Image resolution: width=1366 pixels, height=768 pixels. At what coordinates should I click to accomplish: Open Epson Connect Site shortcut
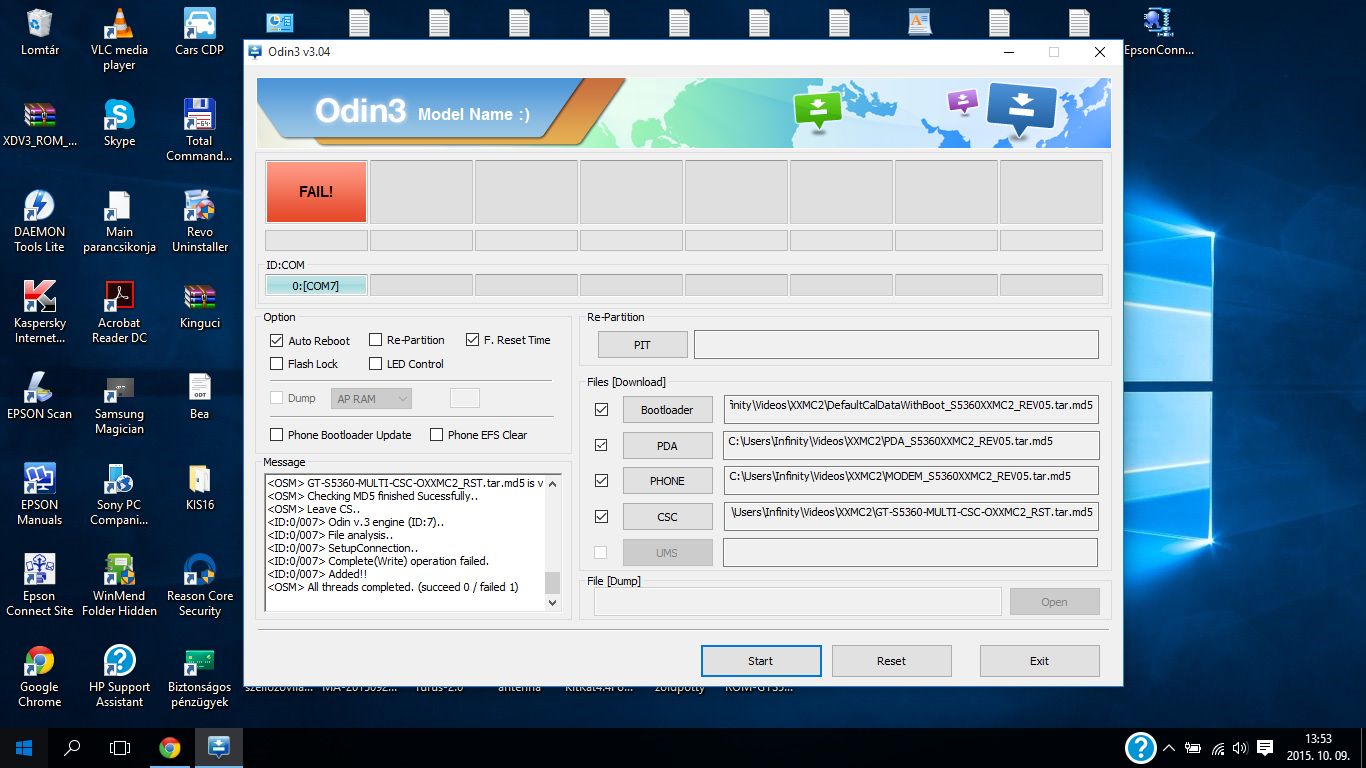[x=40, y=585]
